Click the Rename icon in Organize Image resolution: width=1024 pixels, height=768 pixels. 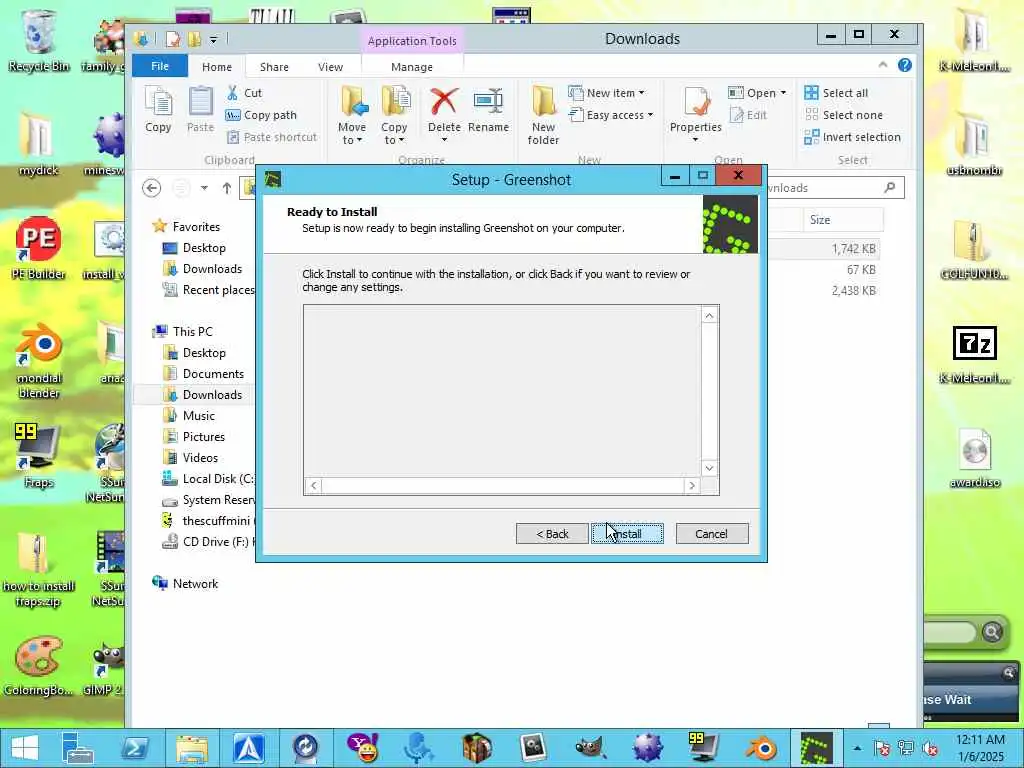point(488,110)
